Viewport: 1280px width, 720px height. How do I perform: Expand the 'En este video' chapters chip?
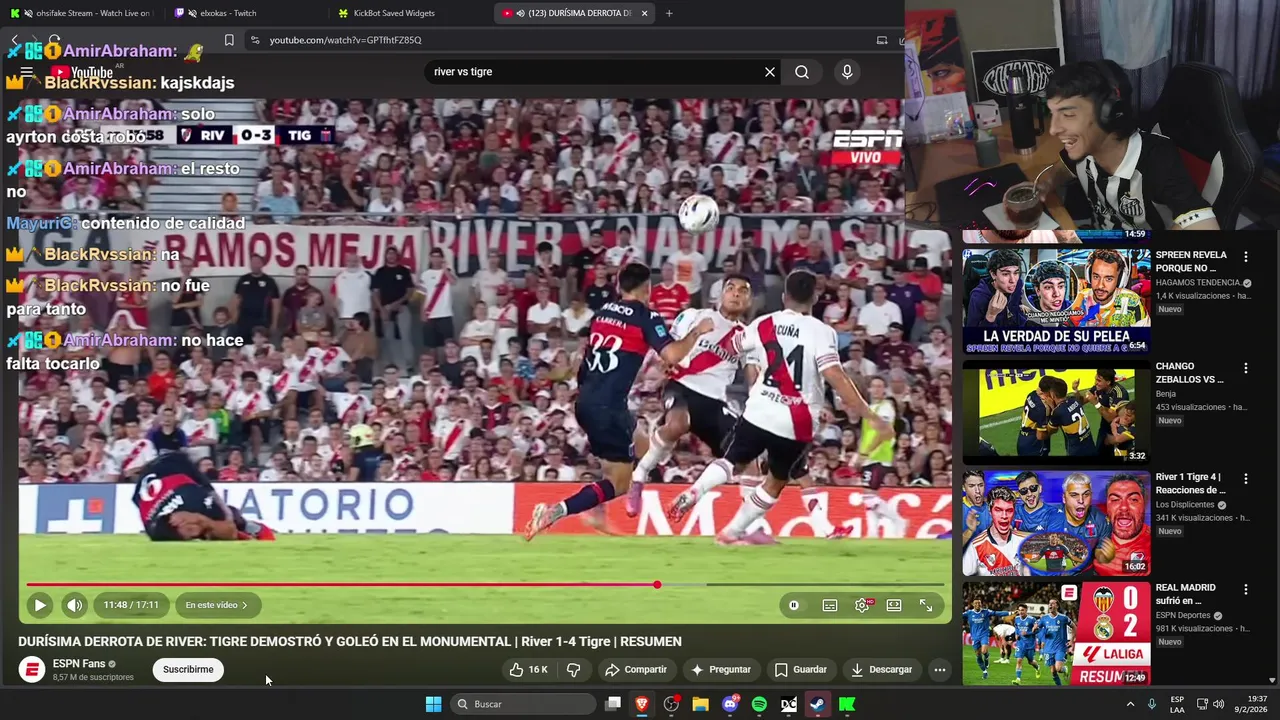point(217,605)
